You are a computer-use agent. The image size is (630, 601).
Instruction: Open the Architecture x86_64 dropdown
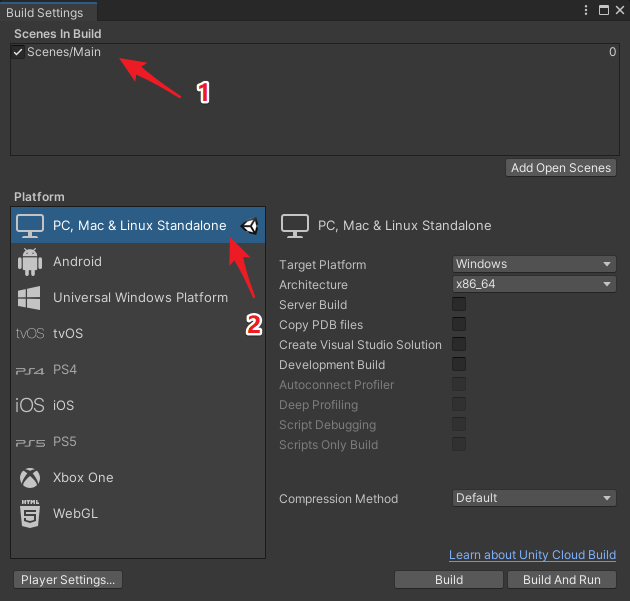point(534,284)
